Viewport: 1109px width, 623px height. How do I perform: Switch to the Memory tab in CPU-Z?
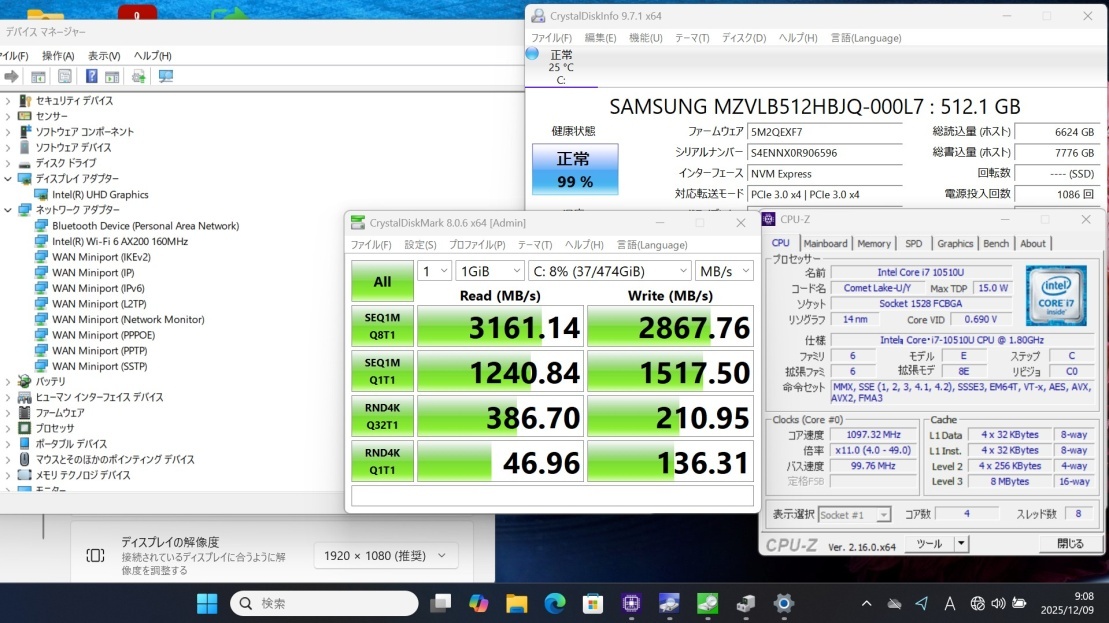[873, 243]
